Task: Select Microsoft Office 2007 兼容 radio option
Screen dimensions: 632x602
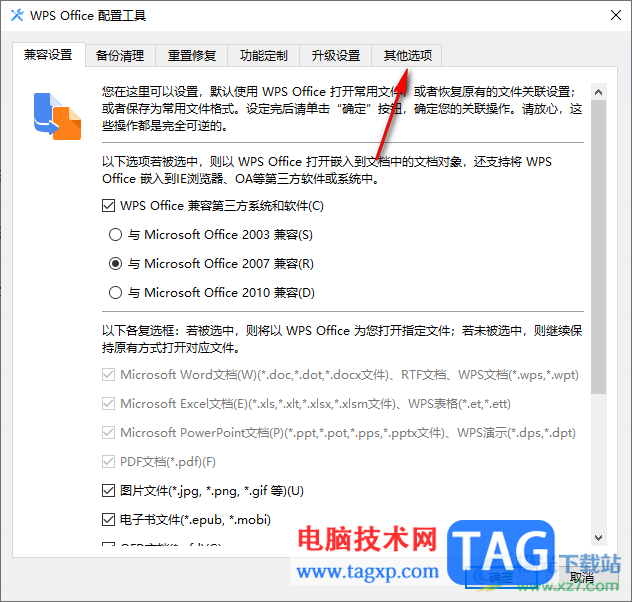Action: (x=115, y=264)
